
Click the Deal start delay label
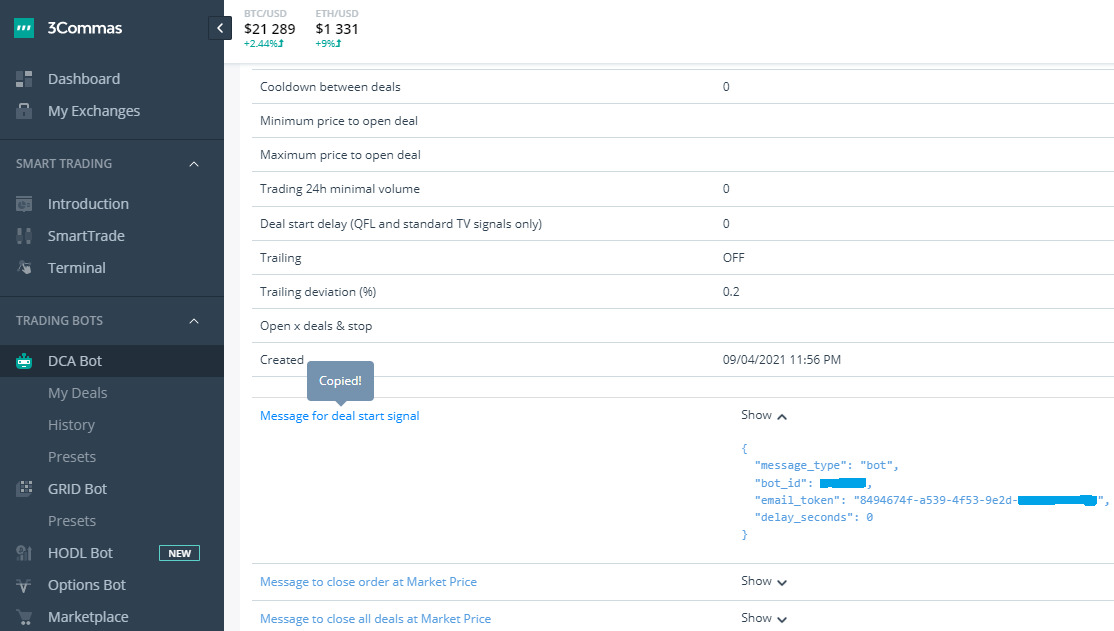point(401,224)
